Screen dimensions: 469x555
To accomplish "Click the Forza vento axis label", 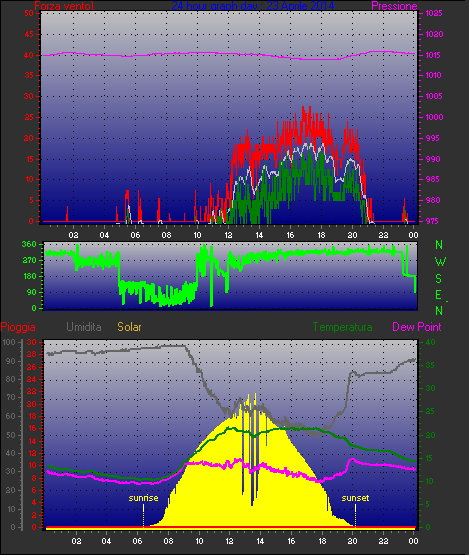I will [64, 6].
